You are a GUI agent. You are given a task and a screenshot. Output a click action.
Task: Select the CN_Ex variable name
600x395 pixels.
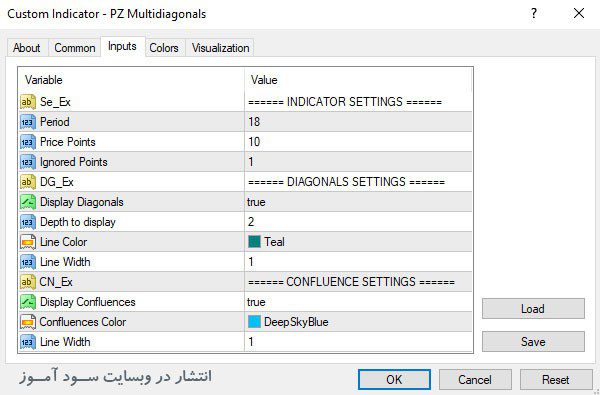[x=56, y=282]
